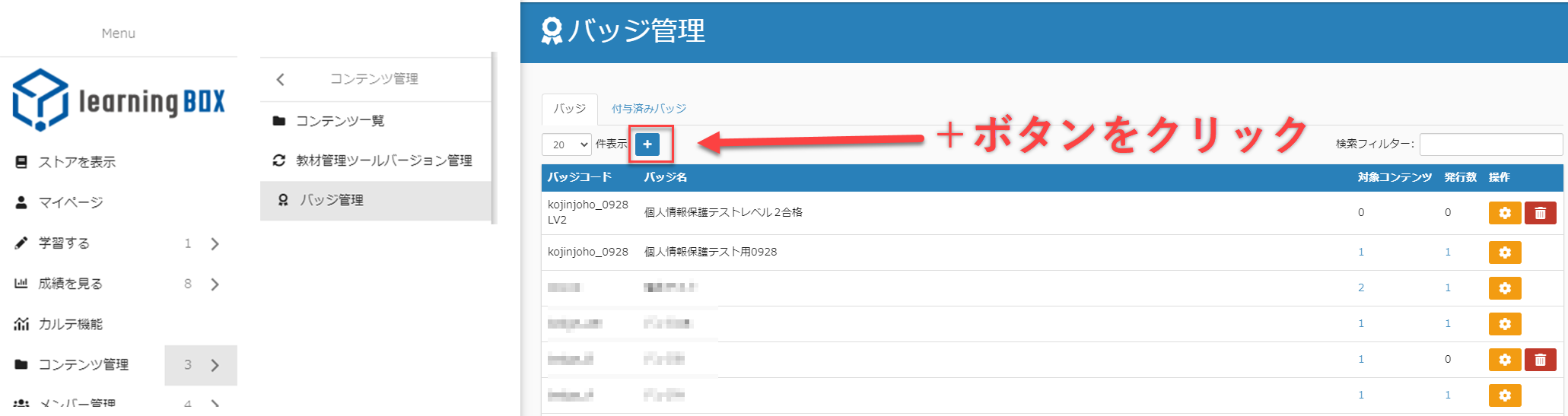The height and width of the screenshot is (416, 1568).
Task: Open gear settings for 個人情報保護テスト用0928 badge
Action: coord(1505,252)
